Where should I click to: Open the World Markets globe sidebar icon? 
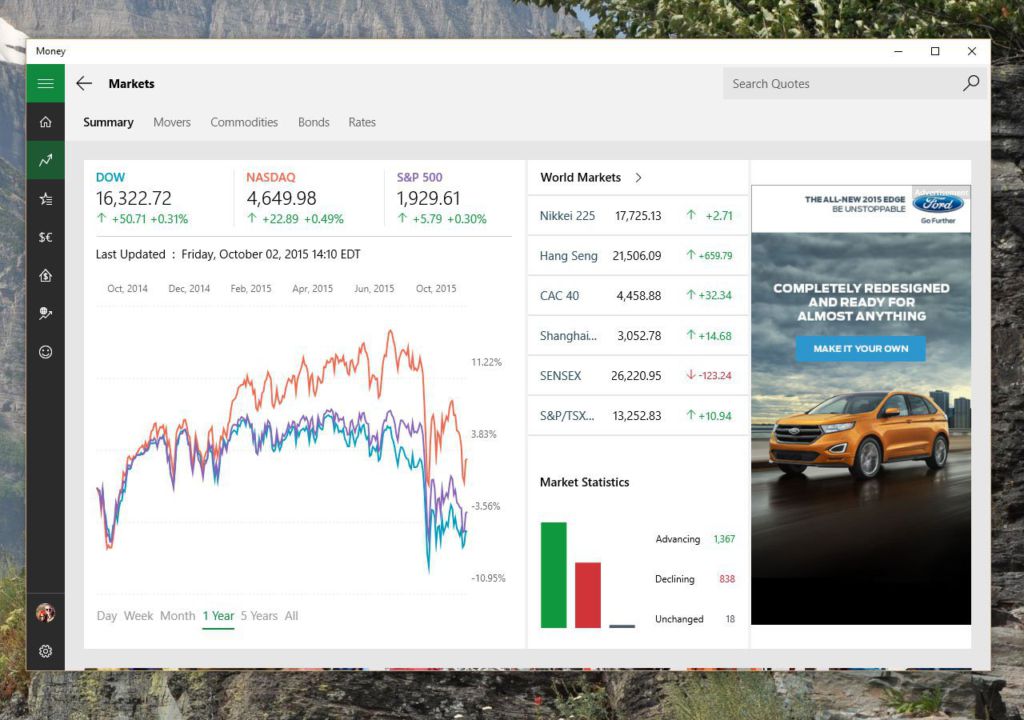point(45,314)
